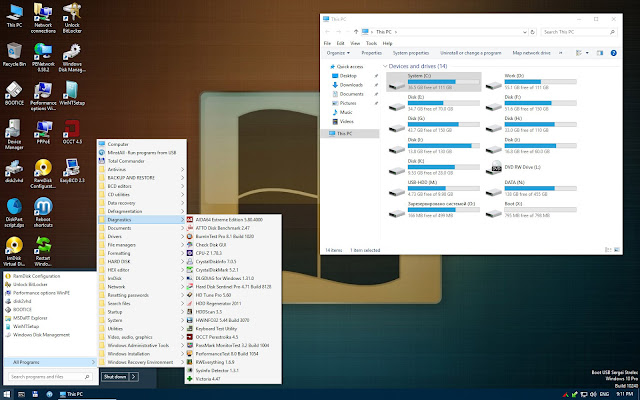The height and width of the screenshot is (400, 640).
Task: Select the DATA (N:) drive
Action: click(531, 189)
